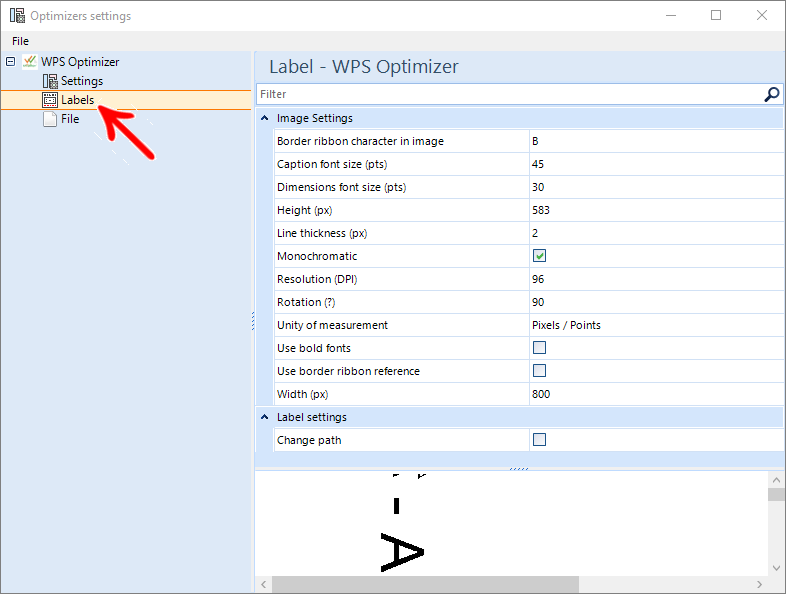786x594 pixels.
Task: Tick the Change path checkbox
Action: click(x=540, y=439)
